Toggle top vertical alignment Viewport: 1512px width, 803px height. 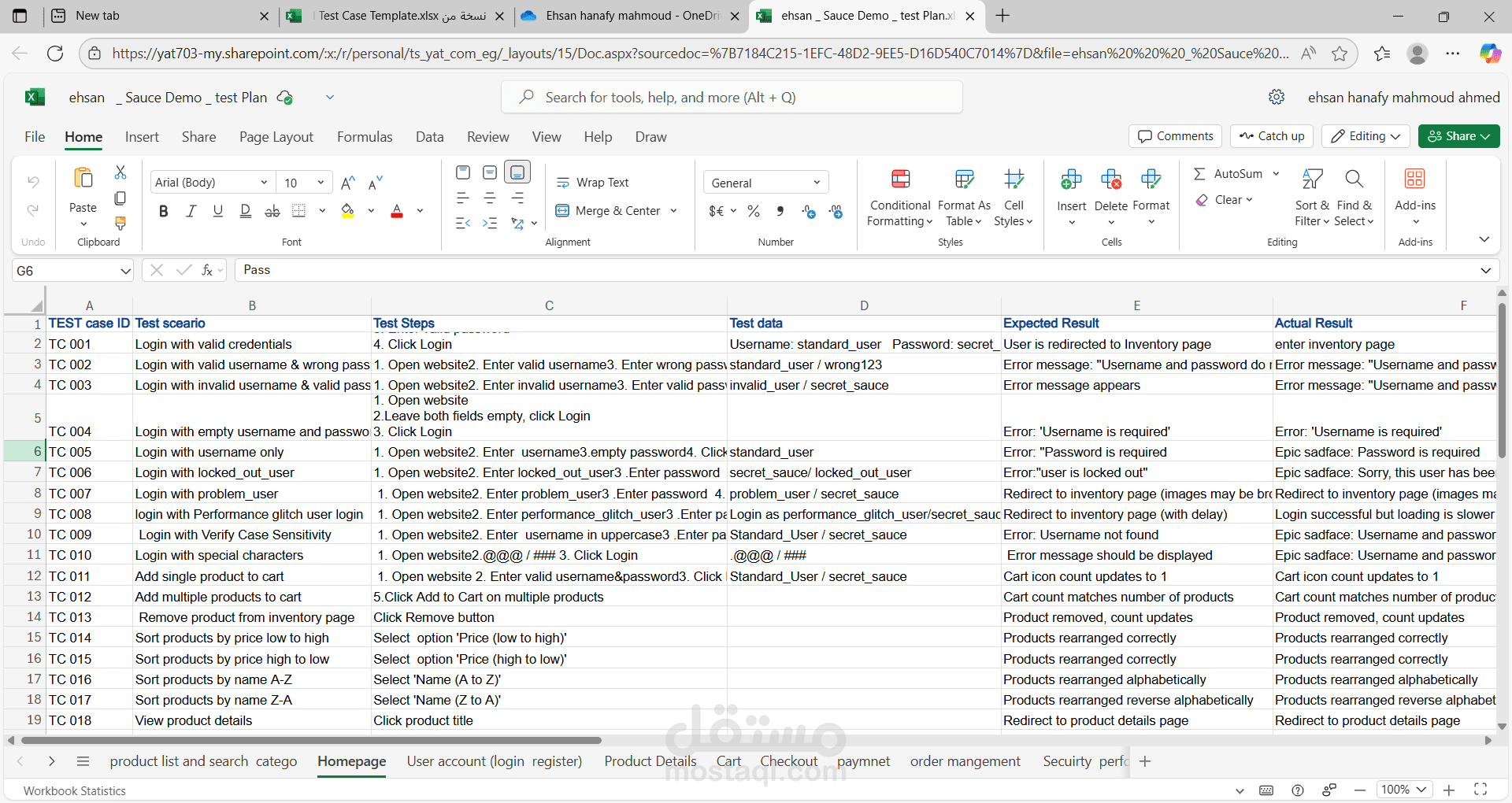tap(463, 172)
